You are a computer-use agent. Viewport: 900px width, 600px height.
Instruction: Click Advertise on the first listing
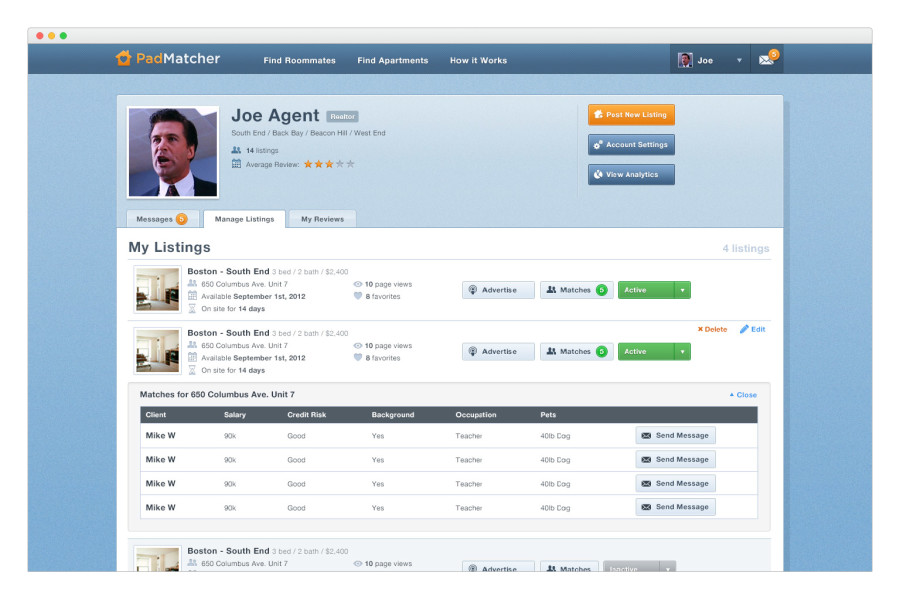(x=498, y=290)
